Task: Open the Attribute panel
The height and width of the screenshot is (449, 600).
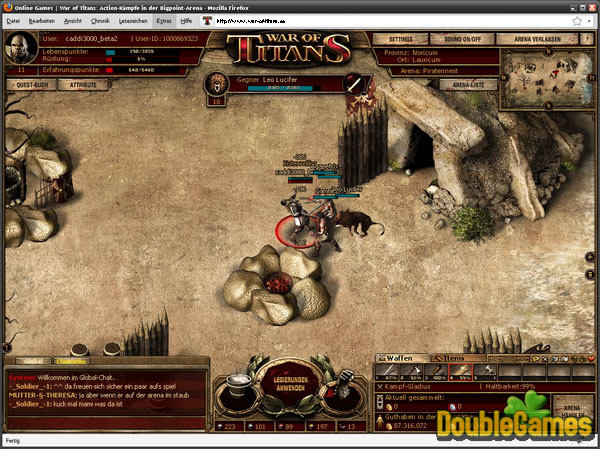Action: 83,85
